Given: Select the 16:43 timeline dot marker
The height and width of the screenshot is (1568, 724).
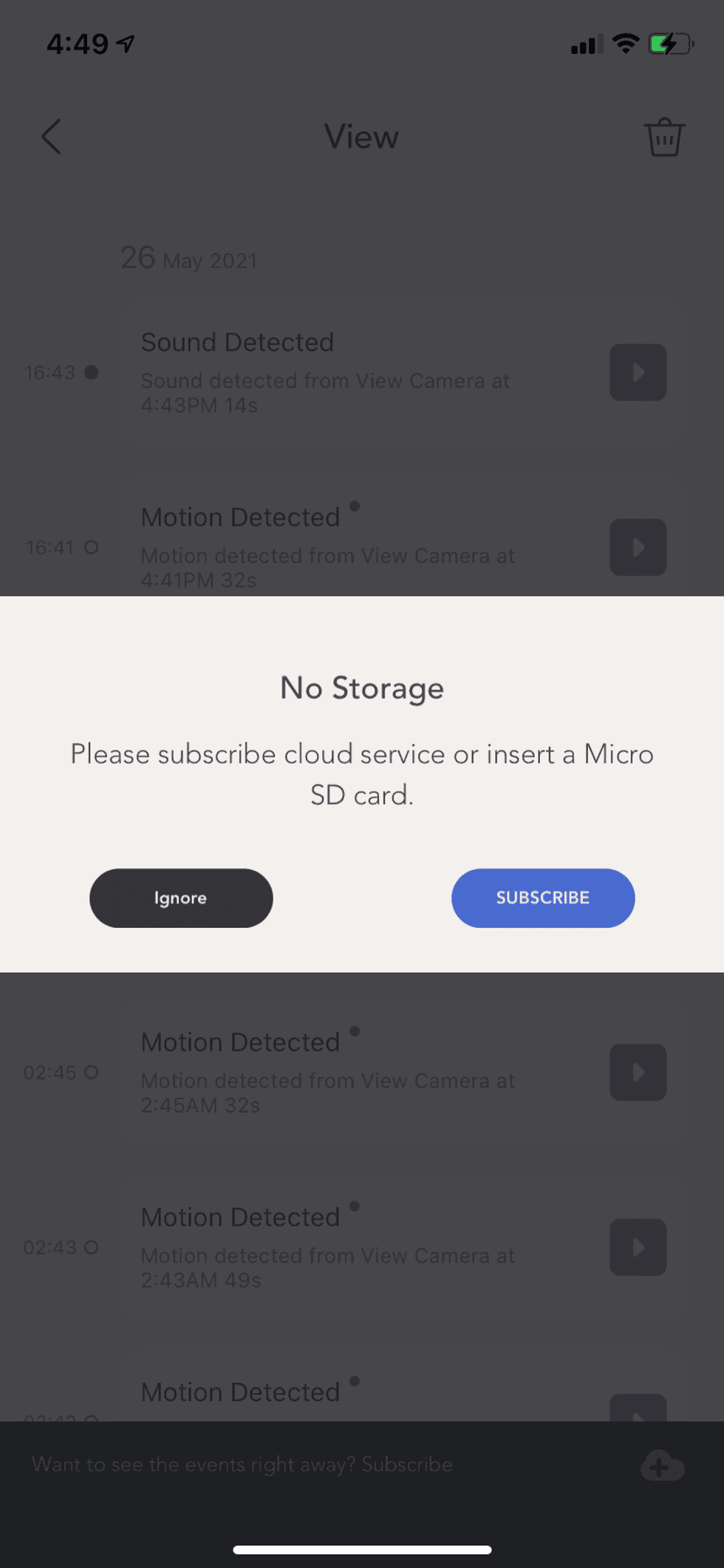Looking at the screenshot, I should coord(91,372).
